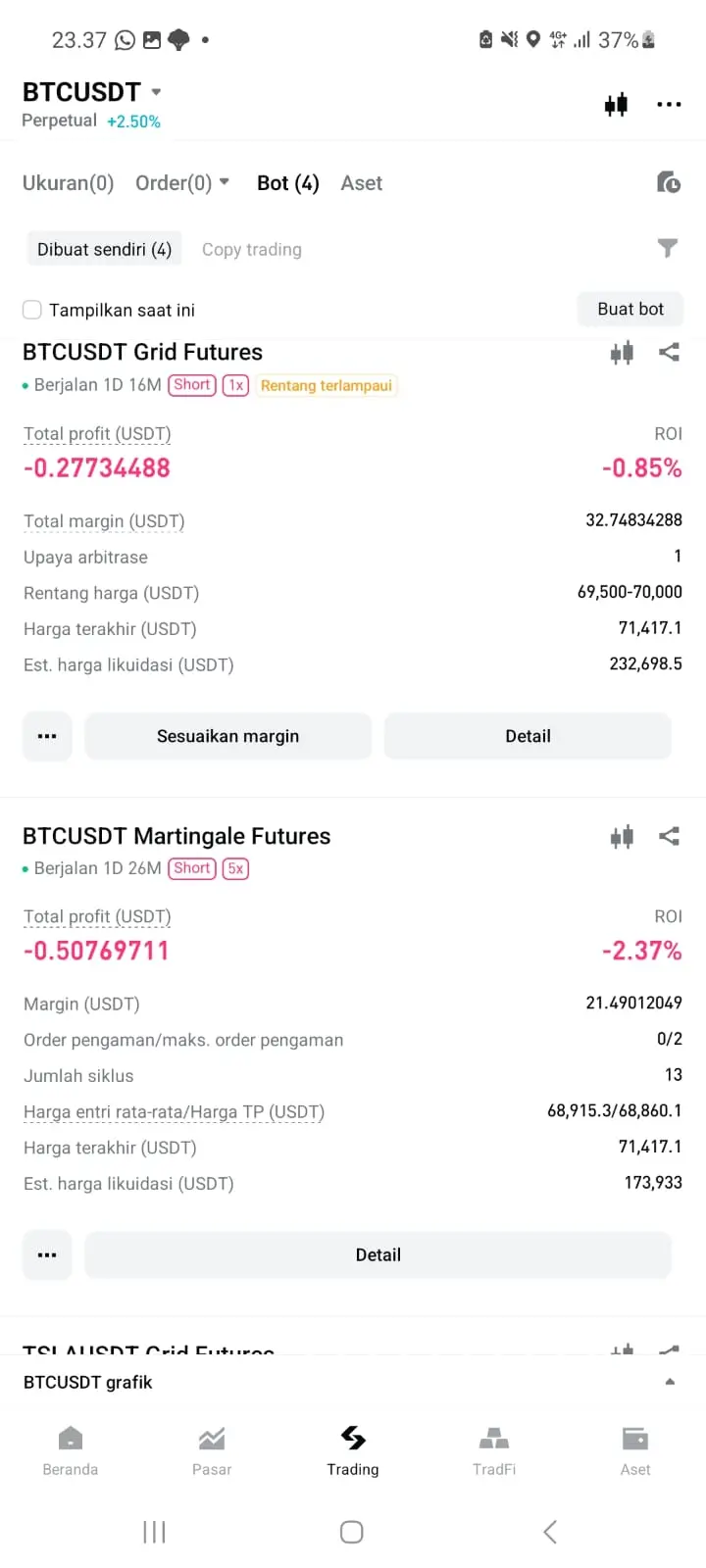Viewport: 706px width, 1568px height.
Task: Open chart icon for Grid Futures bot
Action: [622, 352]
